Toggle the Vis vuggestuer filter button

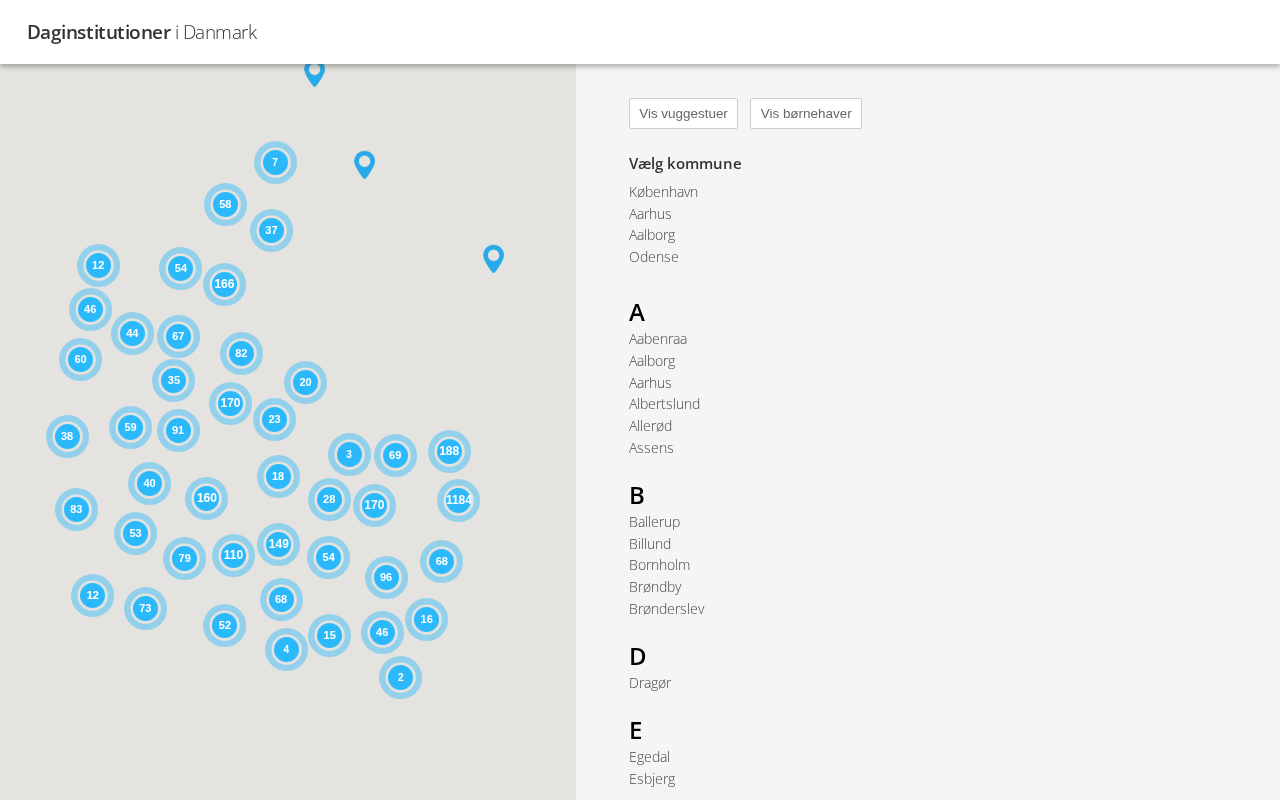point(683,113)
